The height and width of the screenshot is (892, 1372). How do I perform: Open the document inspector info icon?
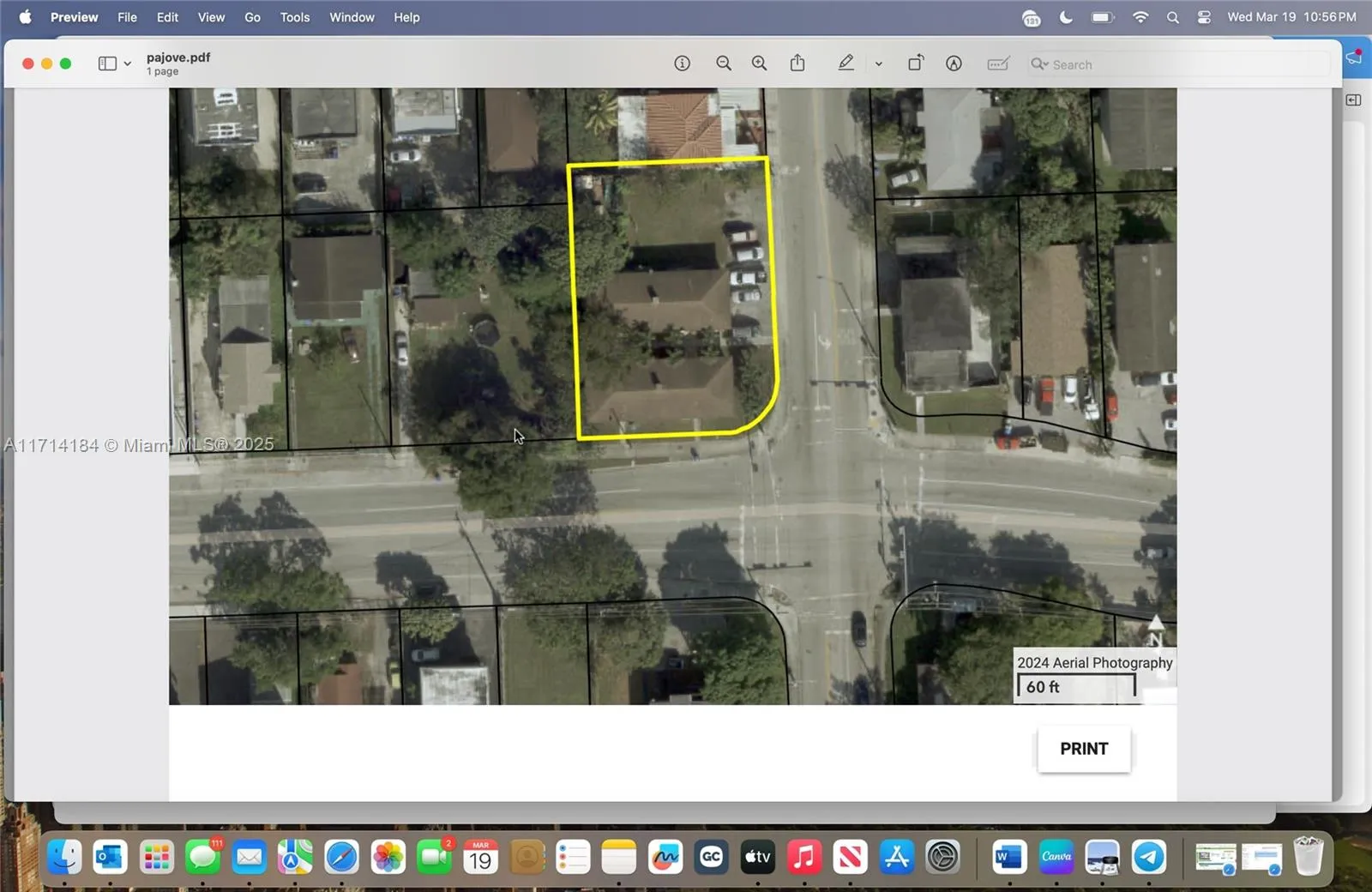pos(683,63)
